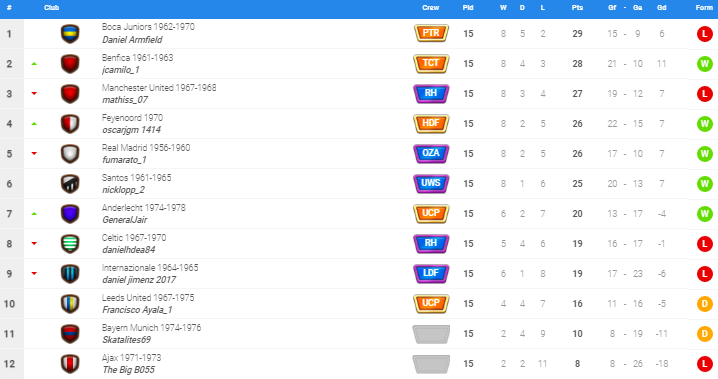Click the OZA crew badge
This screenshot has width=718, height=379.
(431, 153)
